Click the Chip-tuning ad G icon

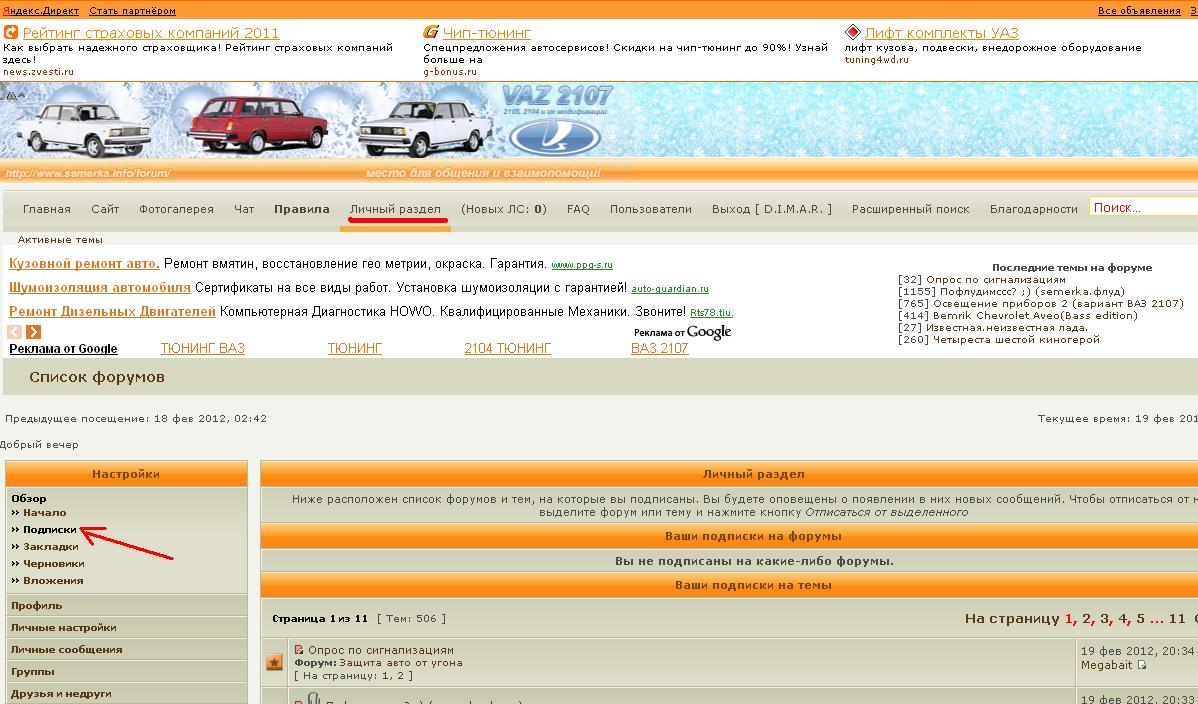click(x=431, y=33)
